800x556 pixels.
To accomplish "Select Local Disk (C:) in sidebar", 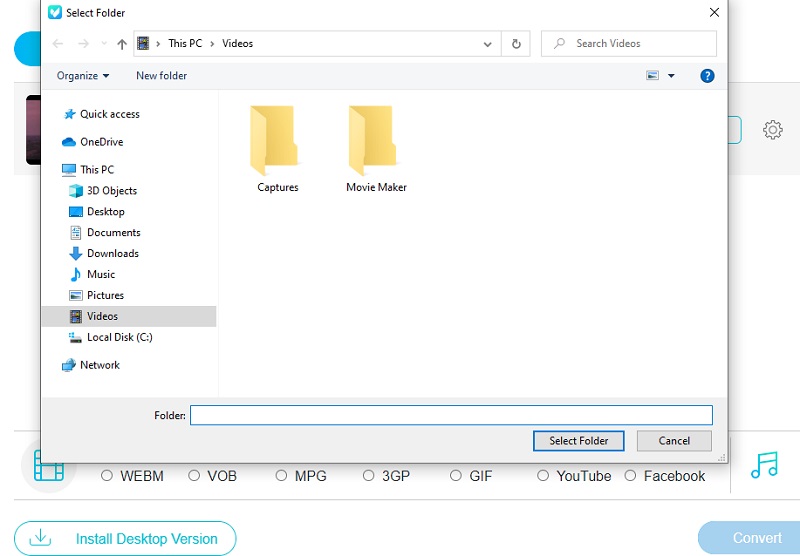I will click(119, 337).
